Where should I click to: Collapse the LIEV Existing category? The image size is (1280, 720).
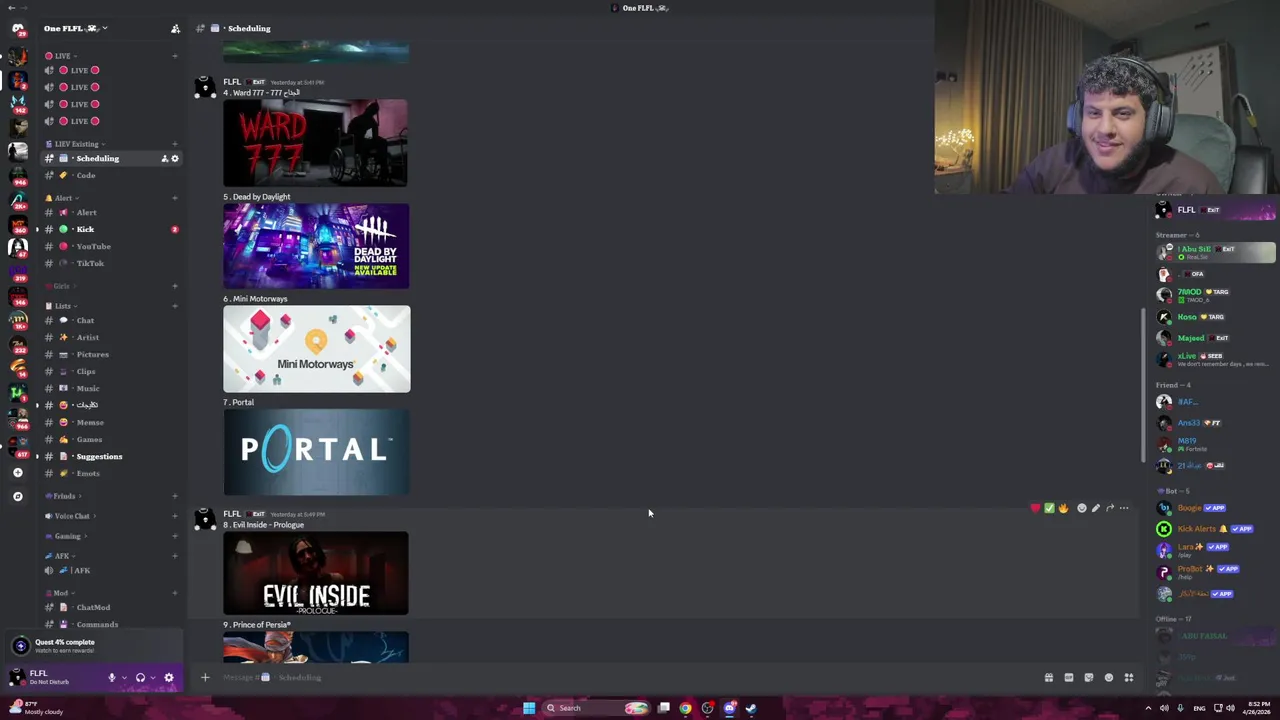tap(76, 144)
